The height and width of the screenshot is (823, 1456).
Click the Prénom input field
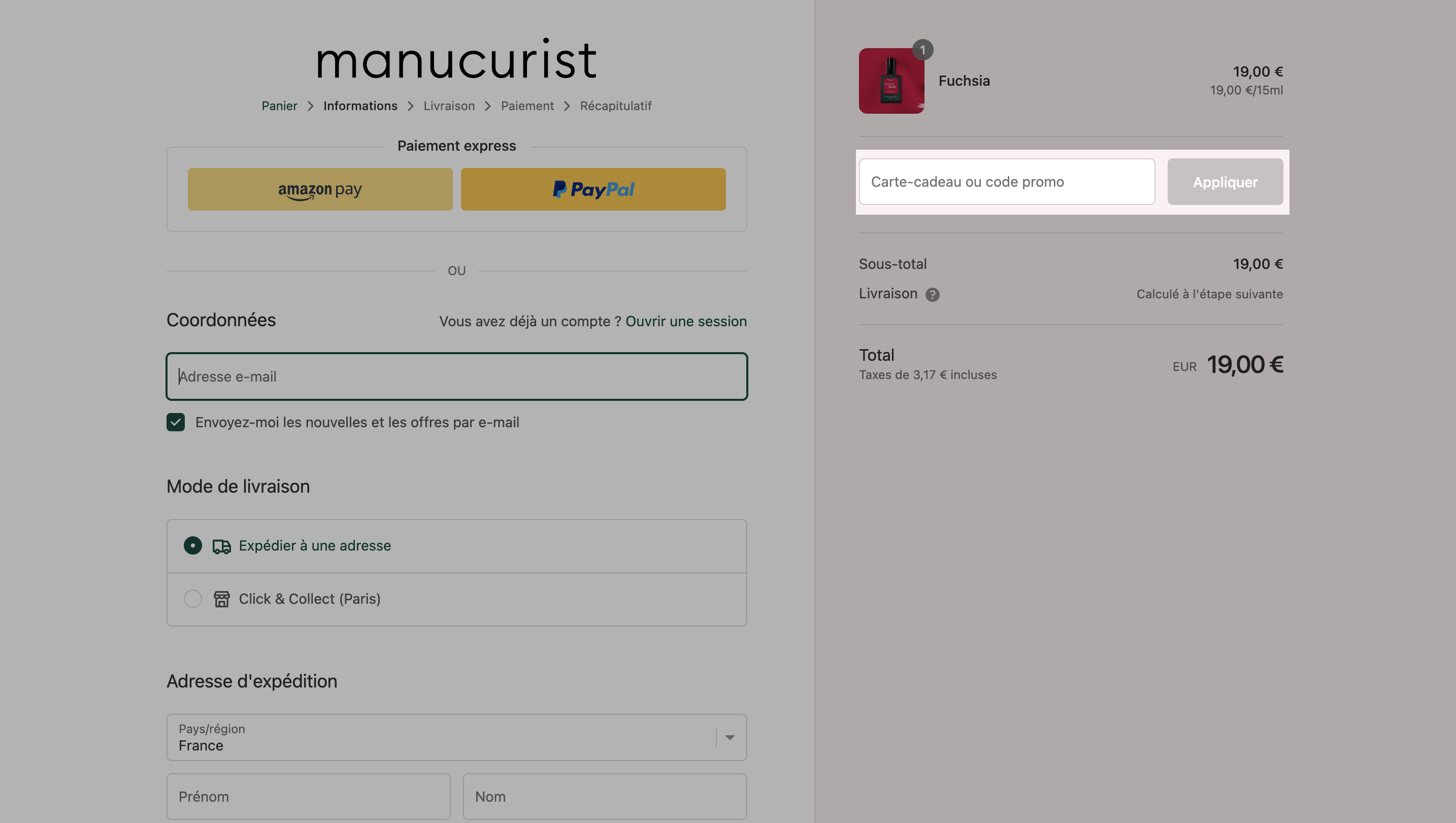pyautogui.click(x=309, y=797)
